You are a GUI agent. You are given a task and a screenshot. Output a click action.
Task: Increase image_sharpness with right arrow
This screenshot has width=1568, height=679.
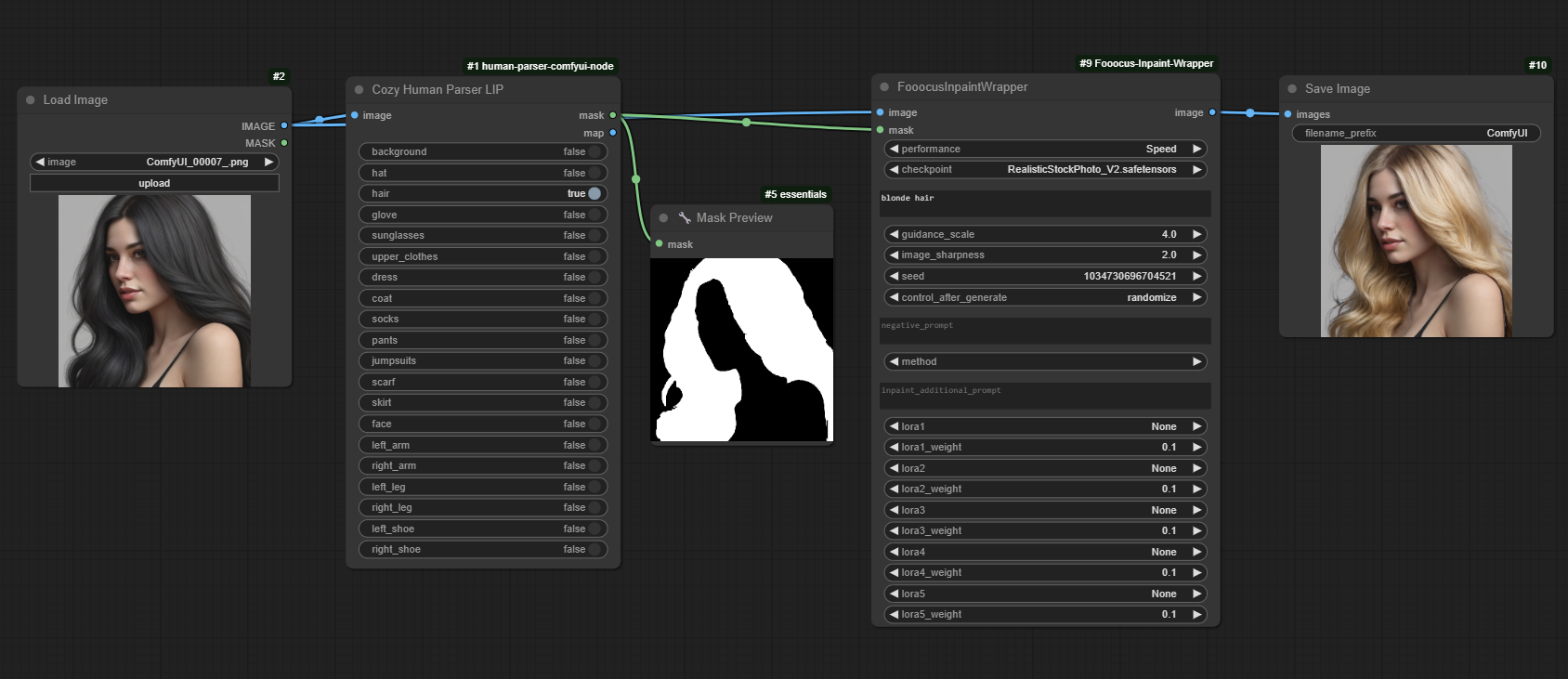pos(1197,255)
